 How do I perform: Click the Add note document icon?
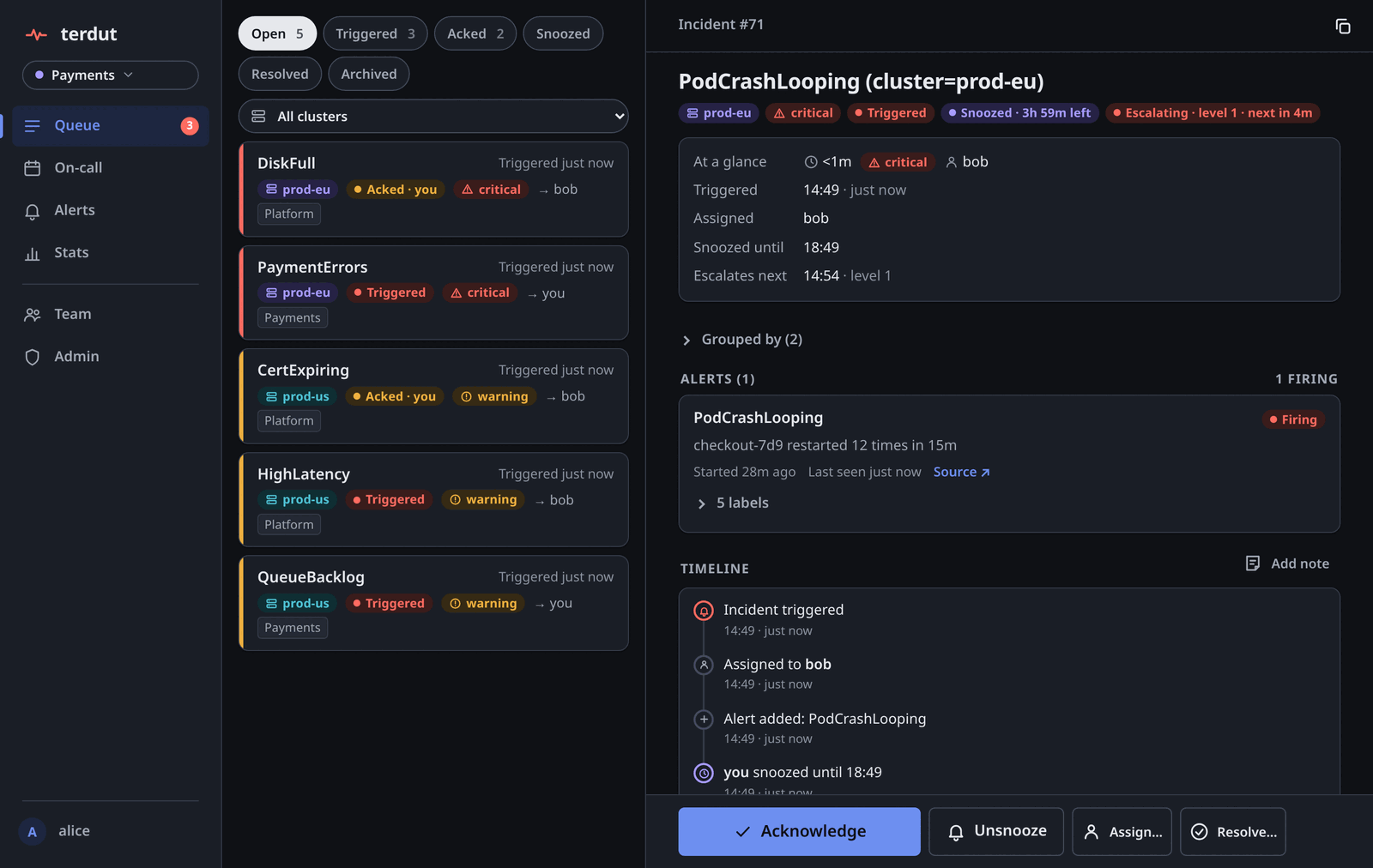click(1253, 564)
